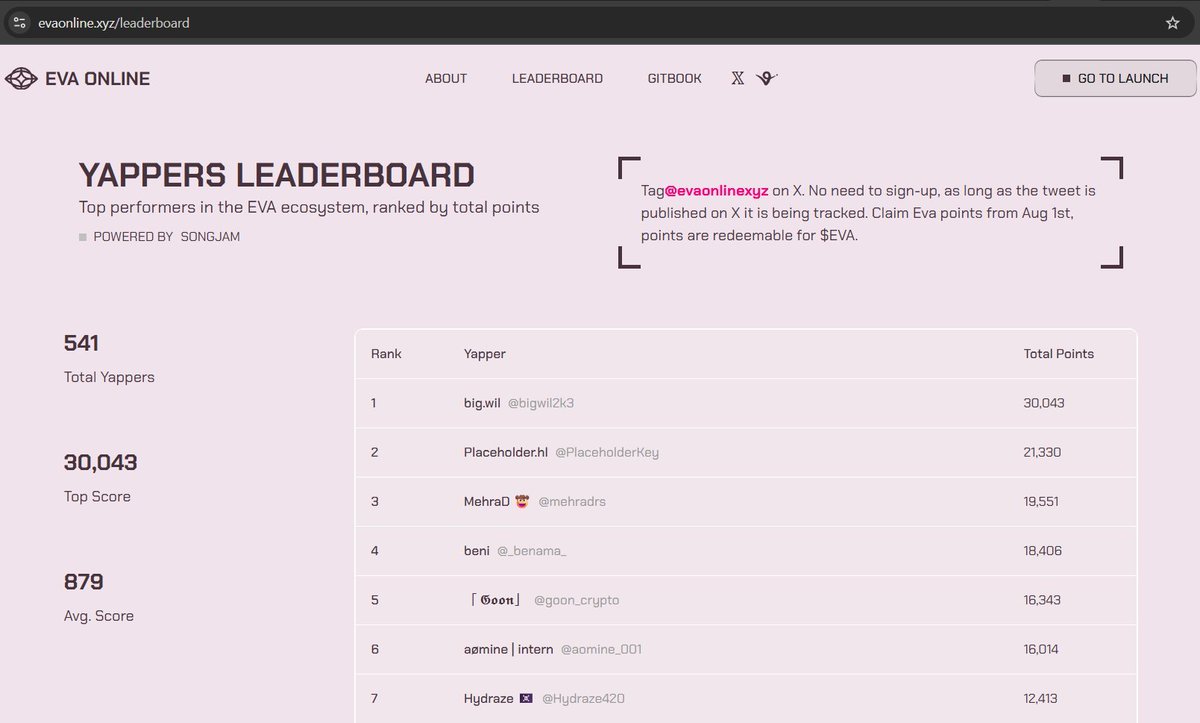Click the 16,343 points value
The image size is (1200, 723).
1043,600
